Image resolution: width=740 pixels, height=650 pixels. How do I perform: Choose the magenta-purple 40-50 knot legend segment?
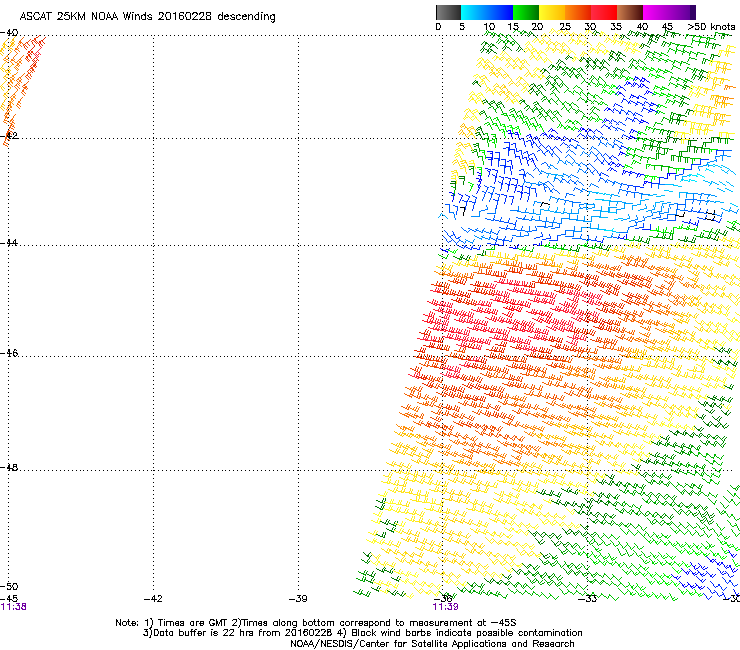pyautogui.click(x=669, y=12)
